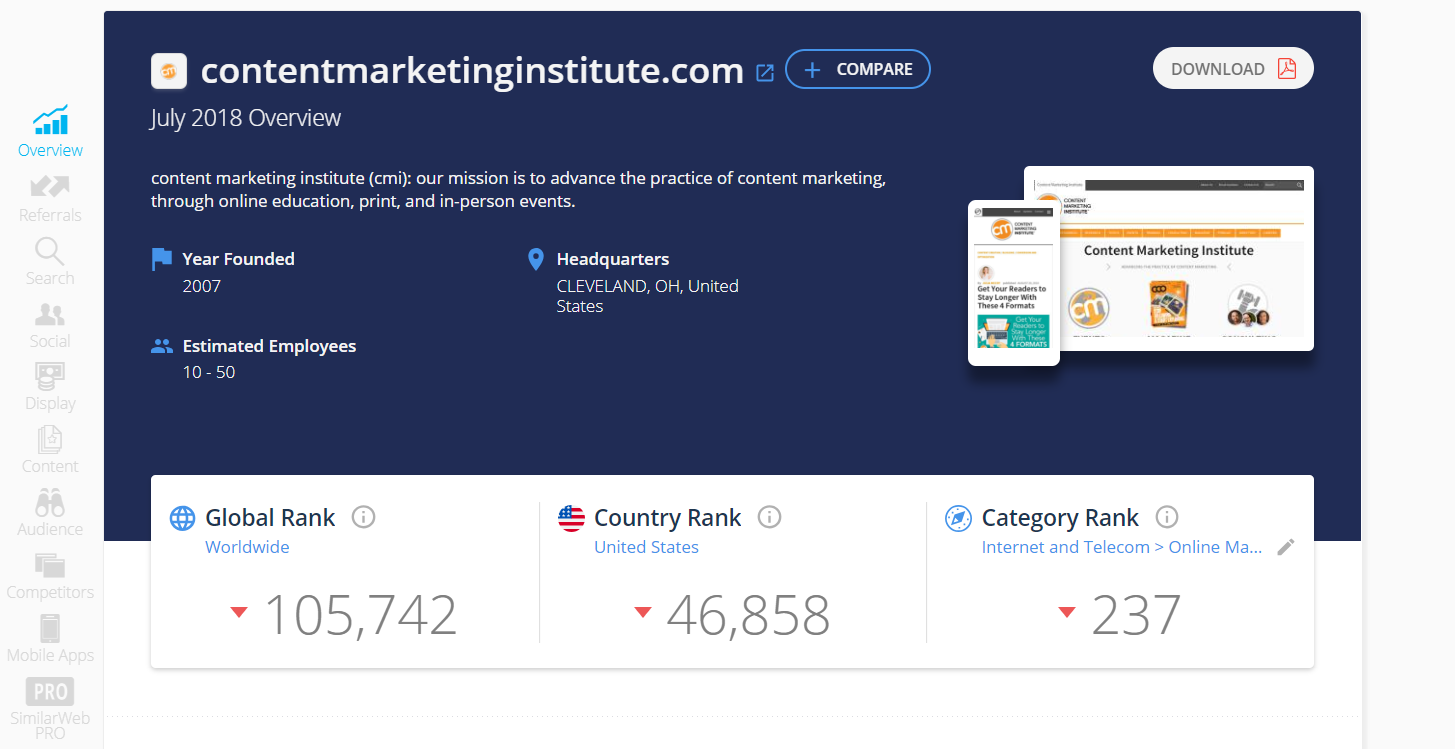1455x749 pixels.
Task: Open SimilarWeb PRO badge
Action: (x=50, y=709)
